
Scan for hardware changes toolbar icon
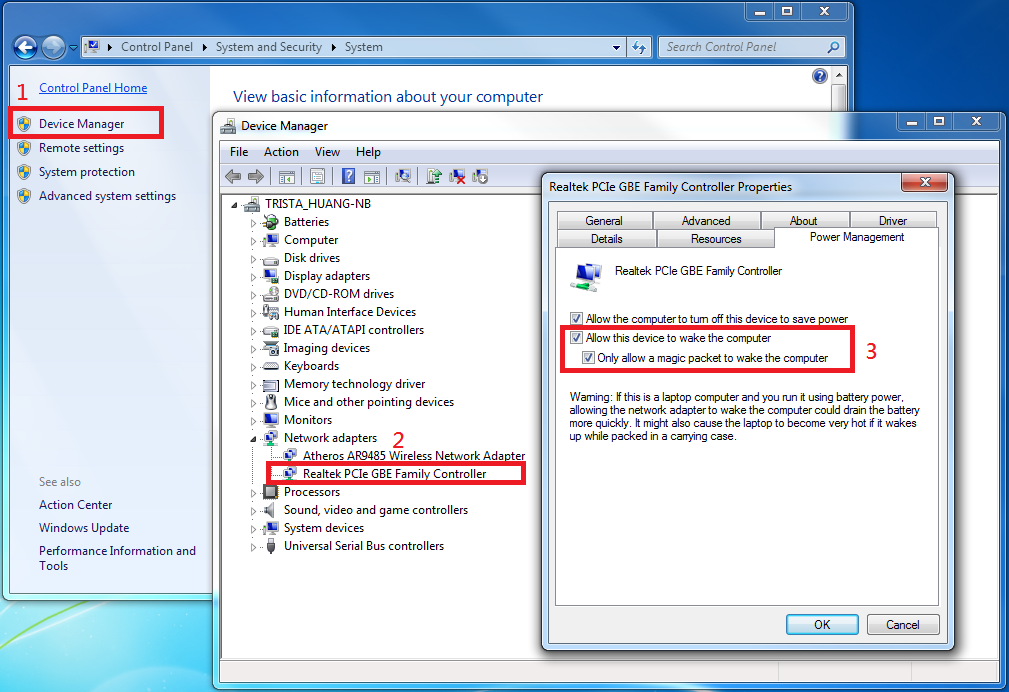[x=403, y=176]
